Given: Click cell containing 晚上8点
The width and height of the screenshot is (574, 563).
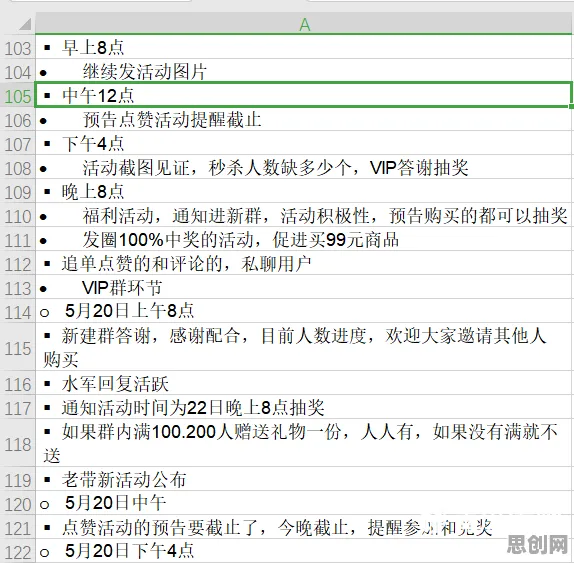Looking at the screenshot, I should coord(303,191).
